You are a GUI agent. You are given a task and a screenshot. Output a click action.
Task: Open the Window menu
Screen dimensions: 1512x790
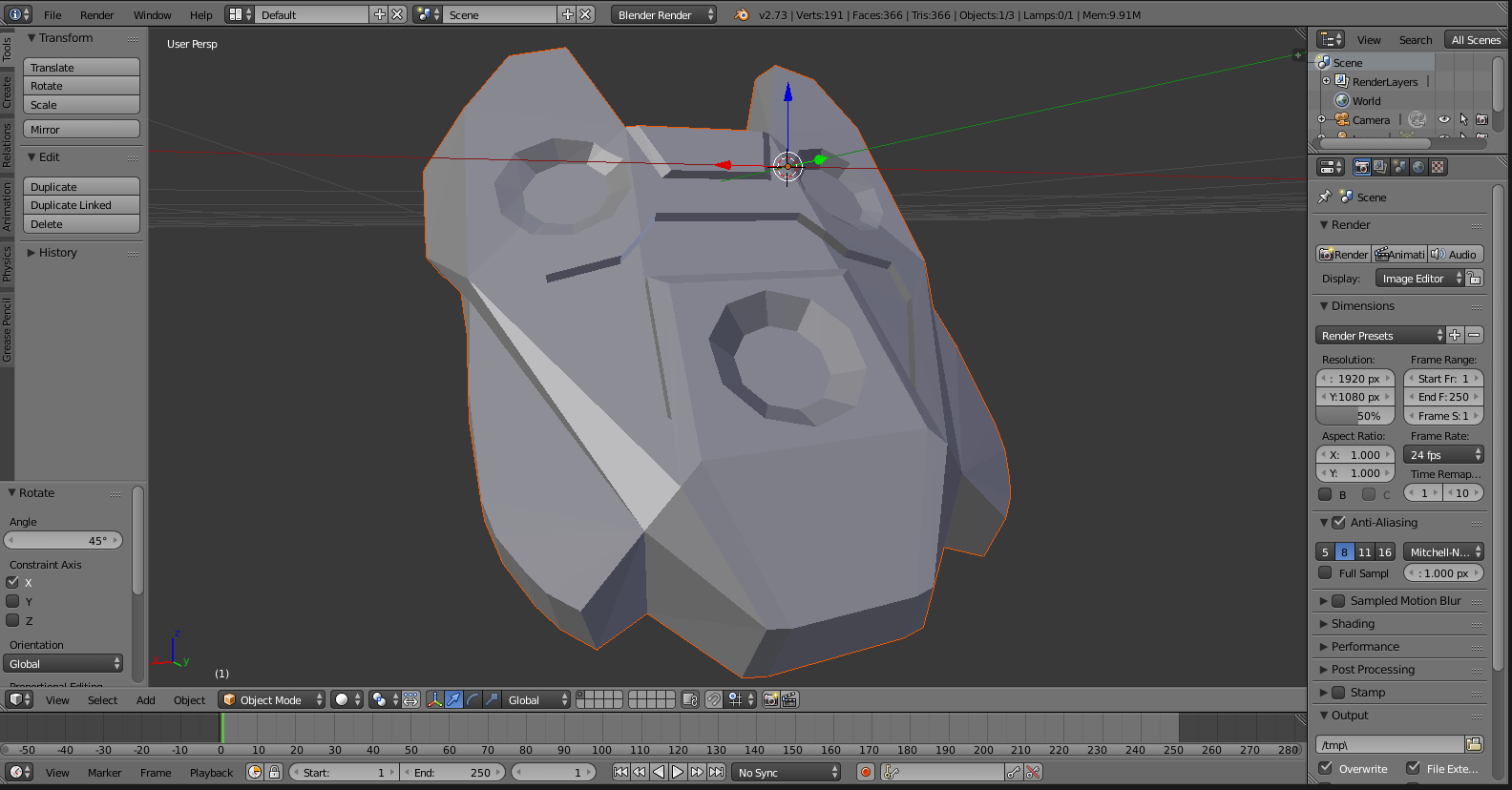coord(152,14)
